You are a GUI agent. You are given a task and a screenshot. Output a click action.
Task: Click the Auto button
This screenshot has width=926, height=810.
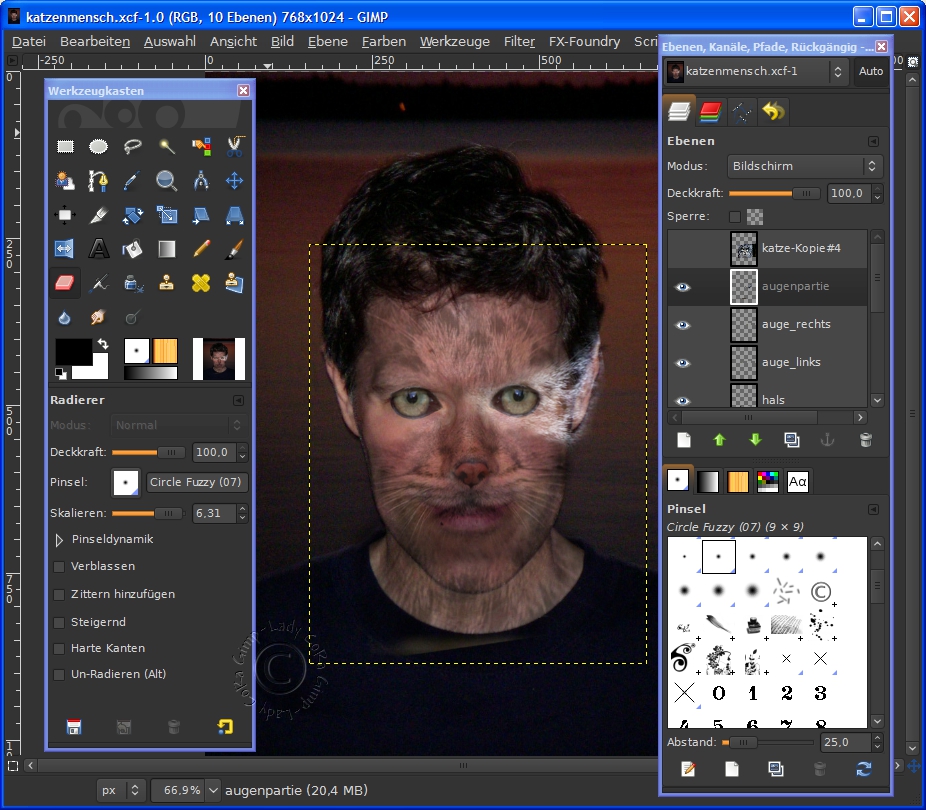[870, 71]
